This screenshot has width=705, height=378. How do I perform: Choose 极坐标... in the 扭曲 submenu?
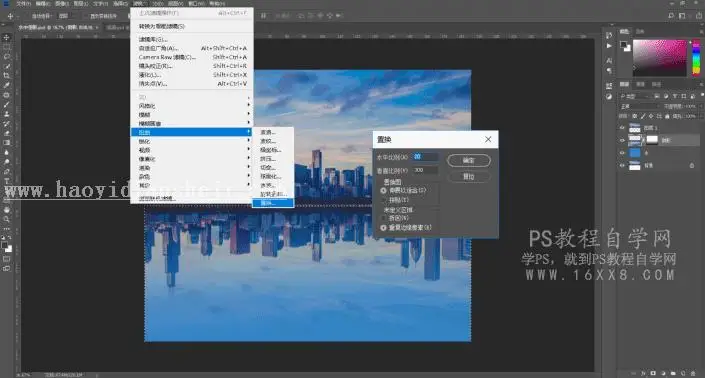(273, 150)
